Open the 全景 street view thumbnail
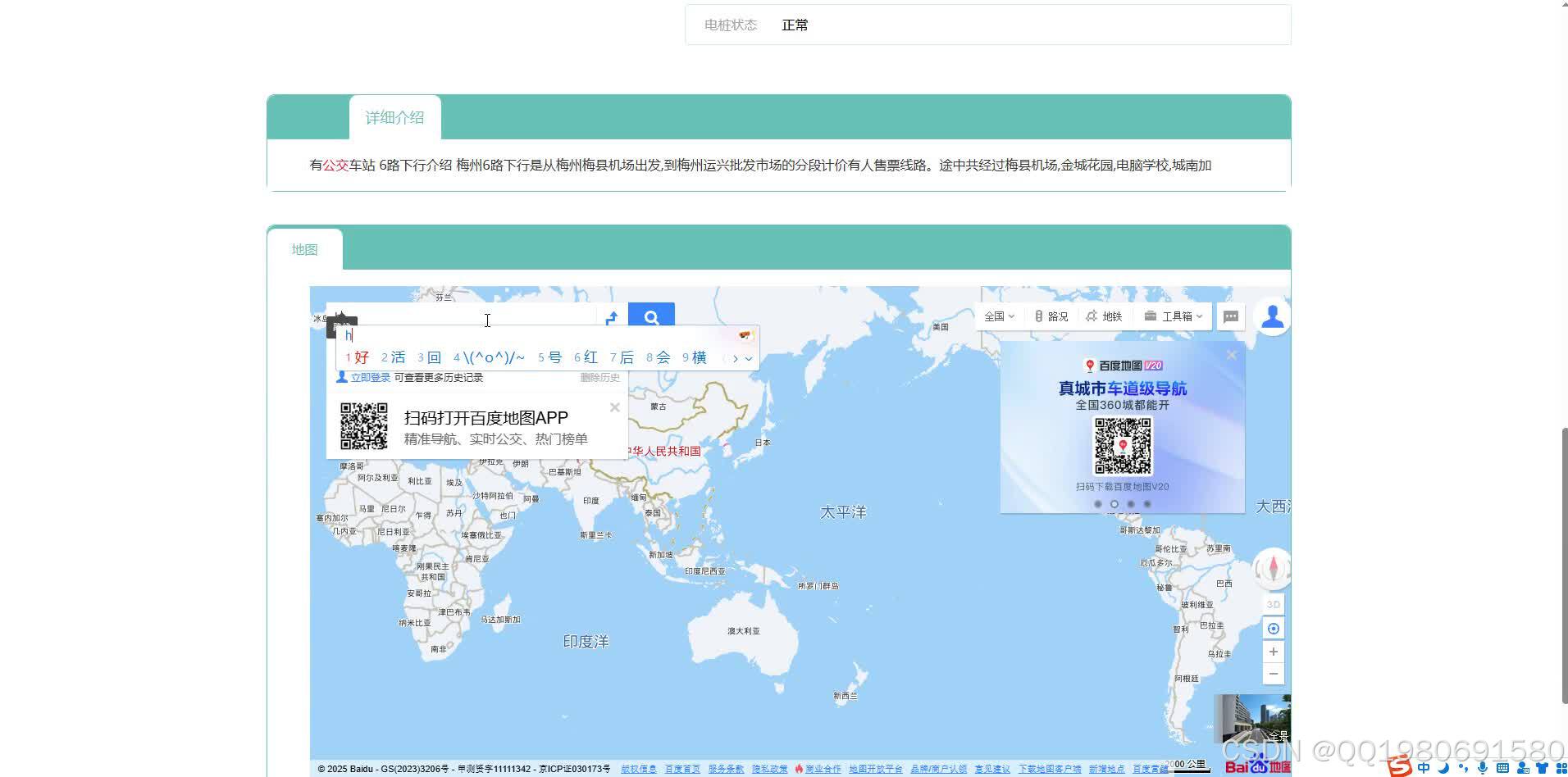Image resolution: width=1568 pixels, height=777 pixels. (x=1251, y=720)
